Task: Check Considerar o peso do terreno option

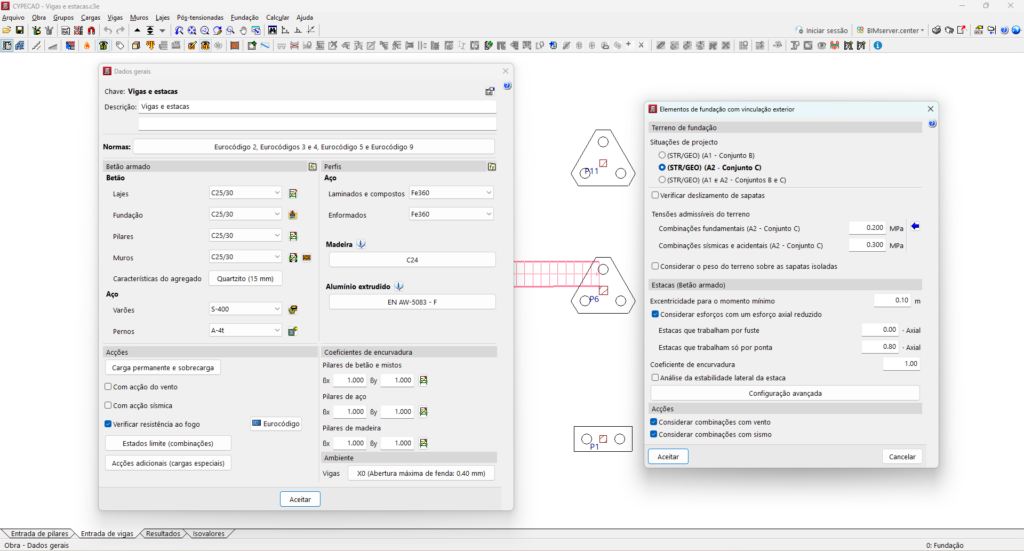Action: point(655,266)
